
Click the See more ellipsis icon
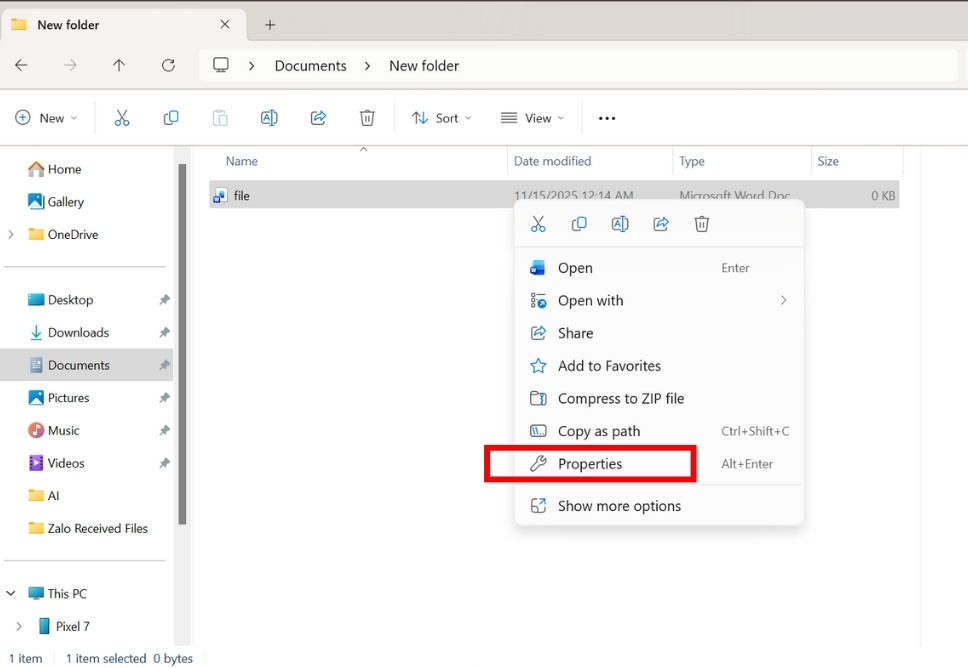pos(606,117)
